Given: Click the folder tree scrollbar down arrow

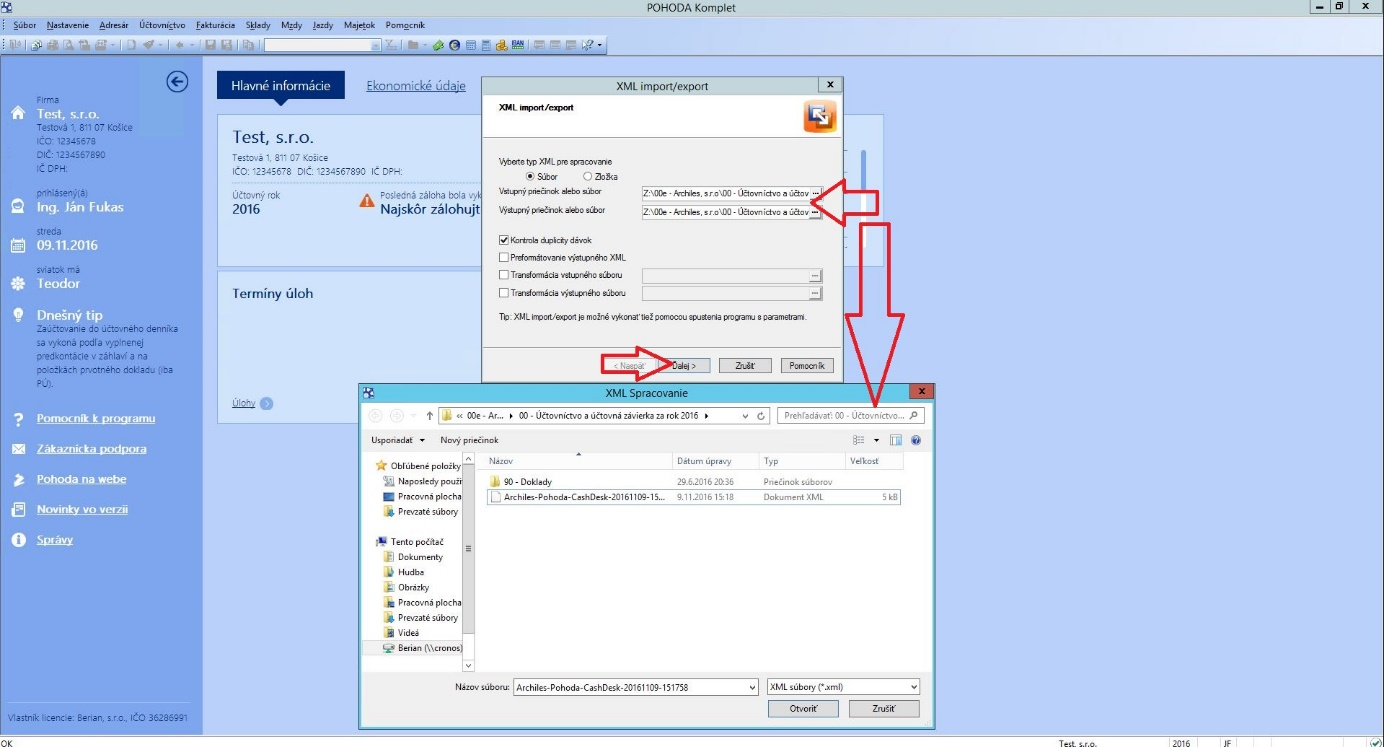Looking at the screenshot, I should 469,665.
